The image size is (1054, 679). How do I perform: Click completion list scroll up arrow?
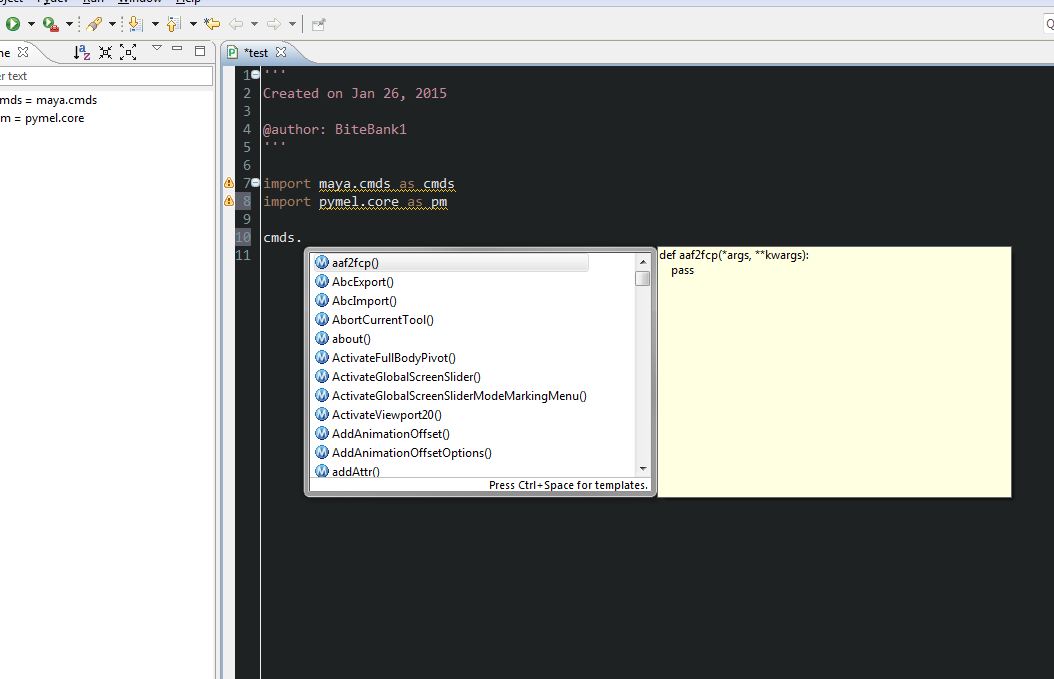pos(643,262)
